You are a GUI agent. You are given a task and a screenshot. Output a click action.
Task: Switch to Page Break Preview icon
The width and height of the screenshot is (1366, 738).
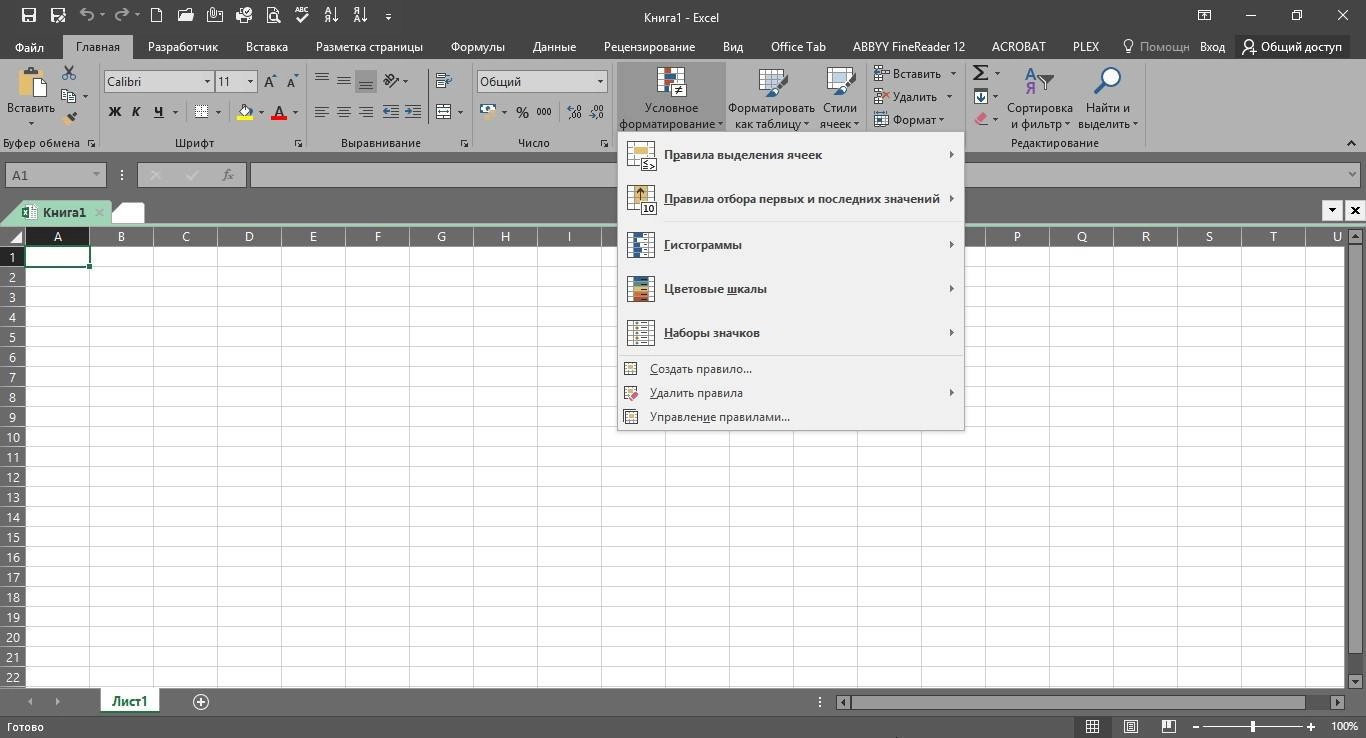point(1167,727)
